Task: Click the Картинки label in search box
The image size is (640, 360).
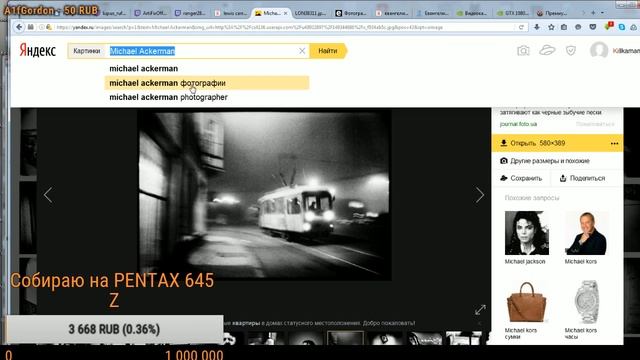Action: click(x=87, y=51)
